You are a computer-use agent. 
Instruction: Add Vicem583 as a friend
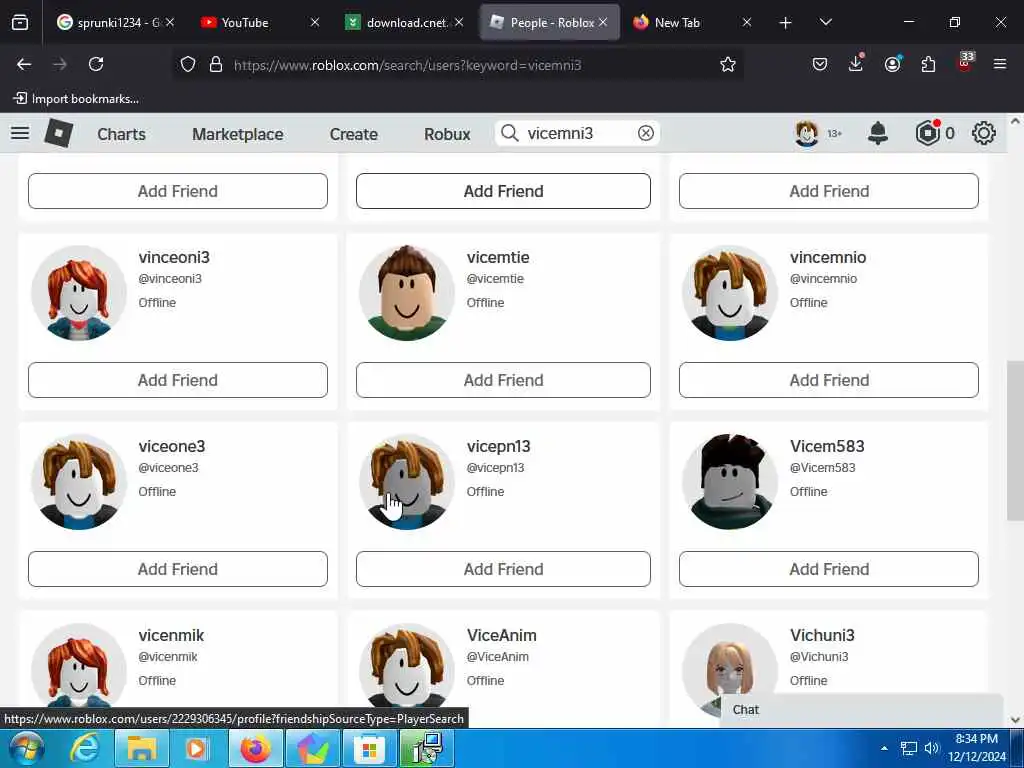pyautogui.click(x=829, y=569)
